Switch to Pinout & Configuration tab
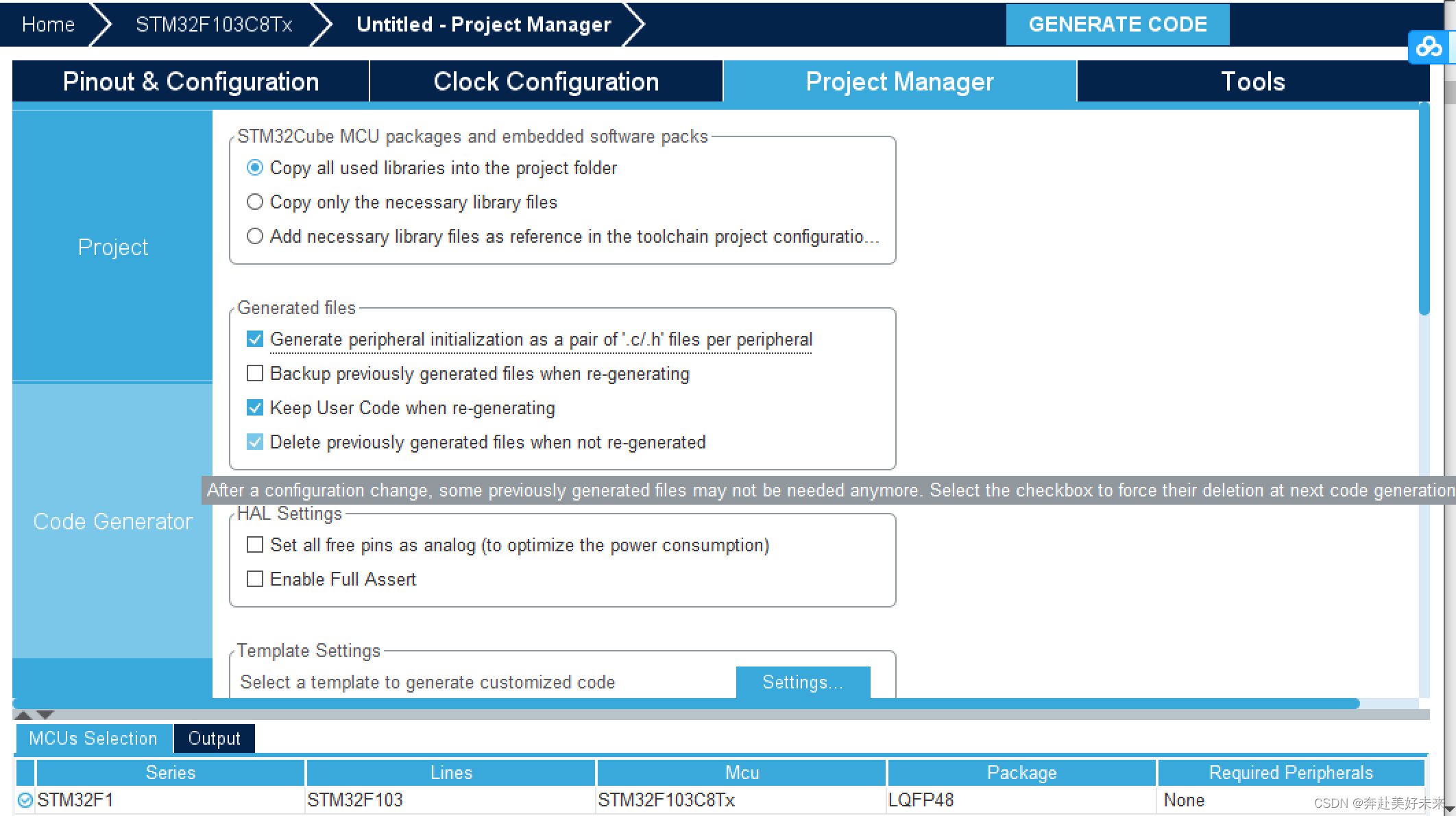This screenshot has height=816, width=1456. pyautogui.click(x=191, y=82)
